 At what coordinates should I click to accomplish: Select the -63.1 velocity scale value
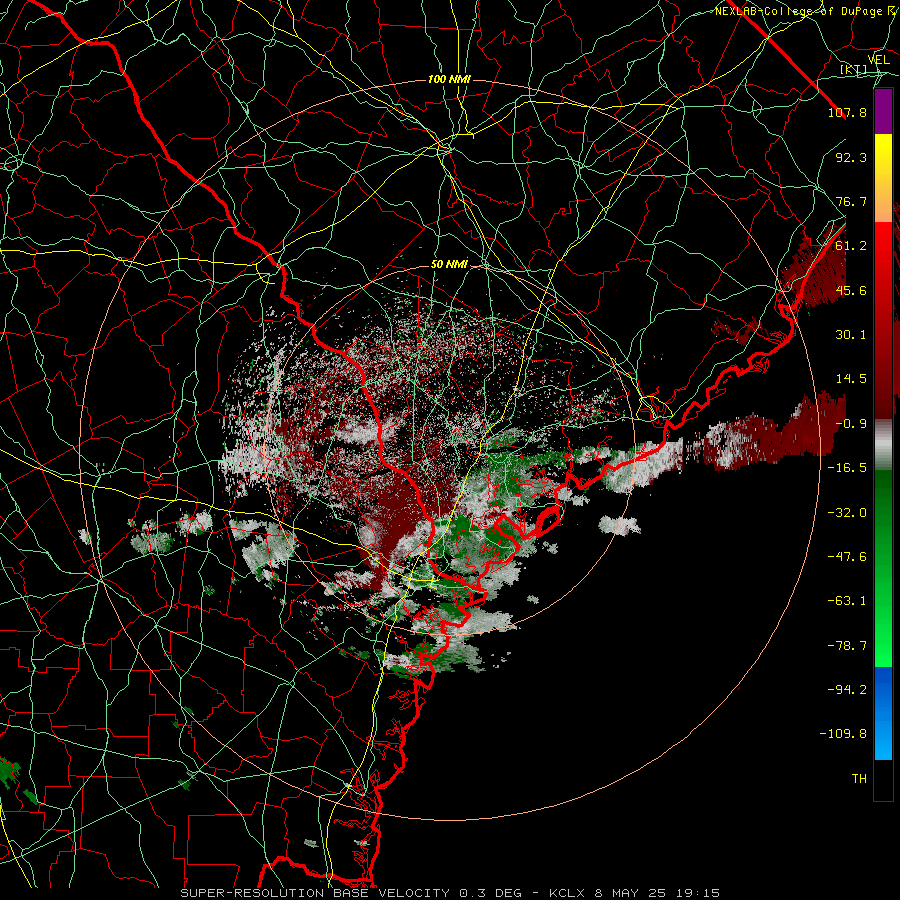pyautogui.click(x=847, y=601)
